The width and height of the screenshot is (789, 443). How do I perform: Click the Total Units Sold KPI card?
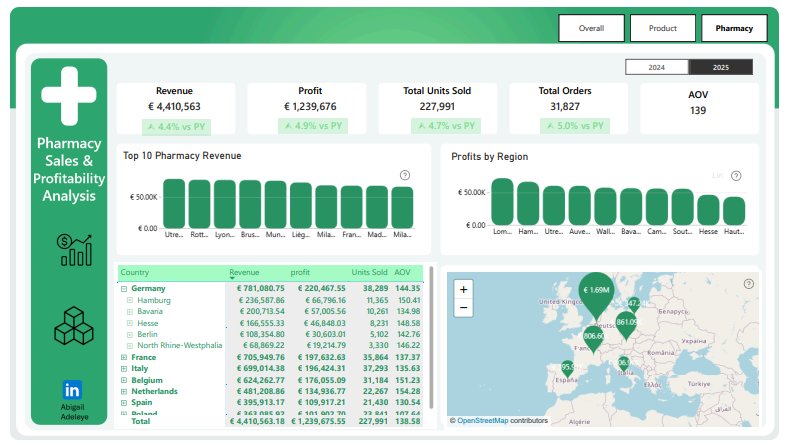438,109
